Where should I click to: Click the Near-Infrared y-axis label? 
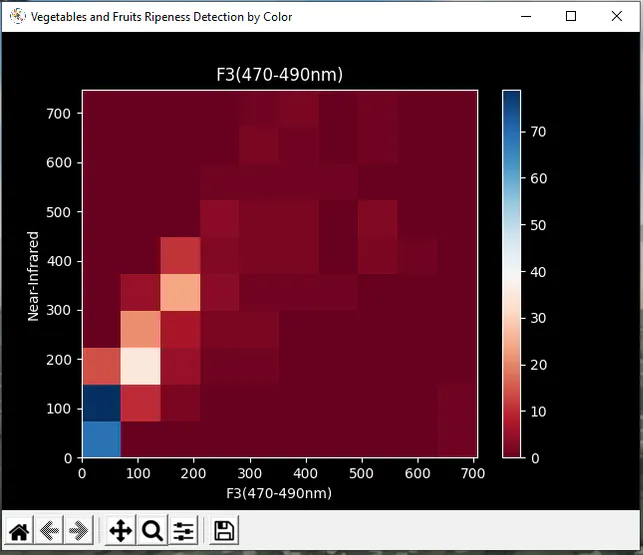[33, 276]
